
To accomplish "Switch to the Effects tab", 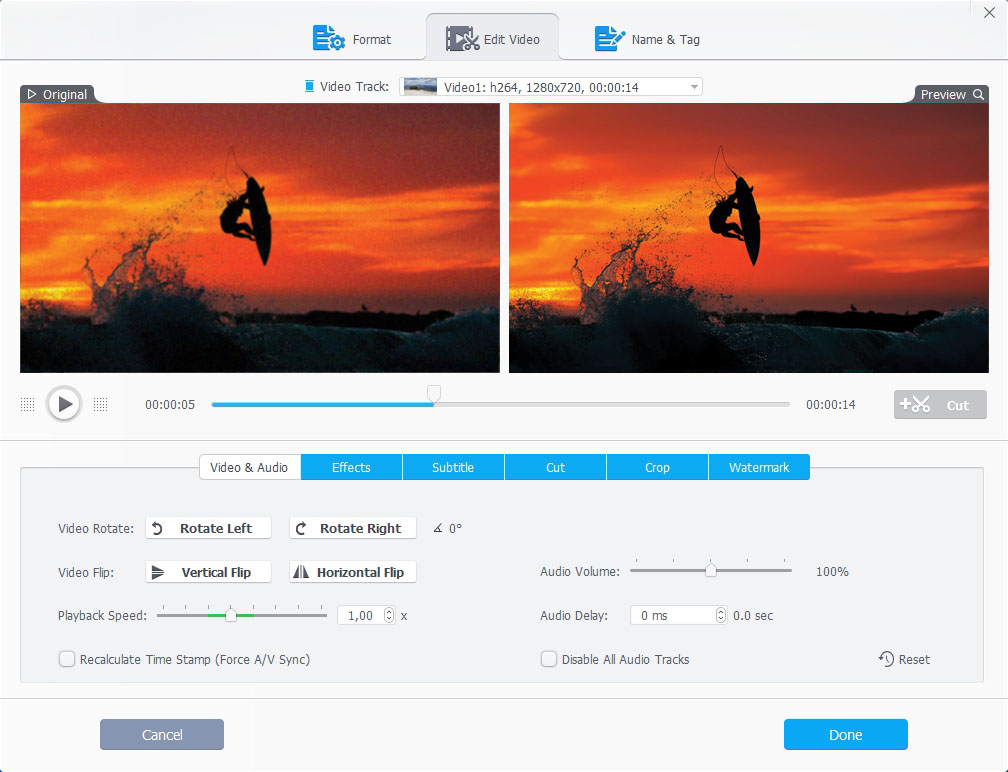I will [x=351, y=467].
